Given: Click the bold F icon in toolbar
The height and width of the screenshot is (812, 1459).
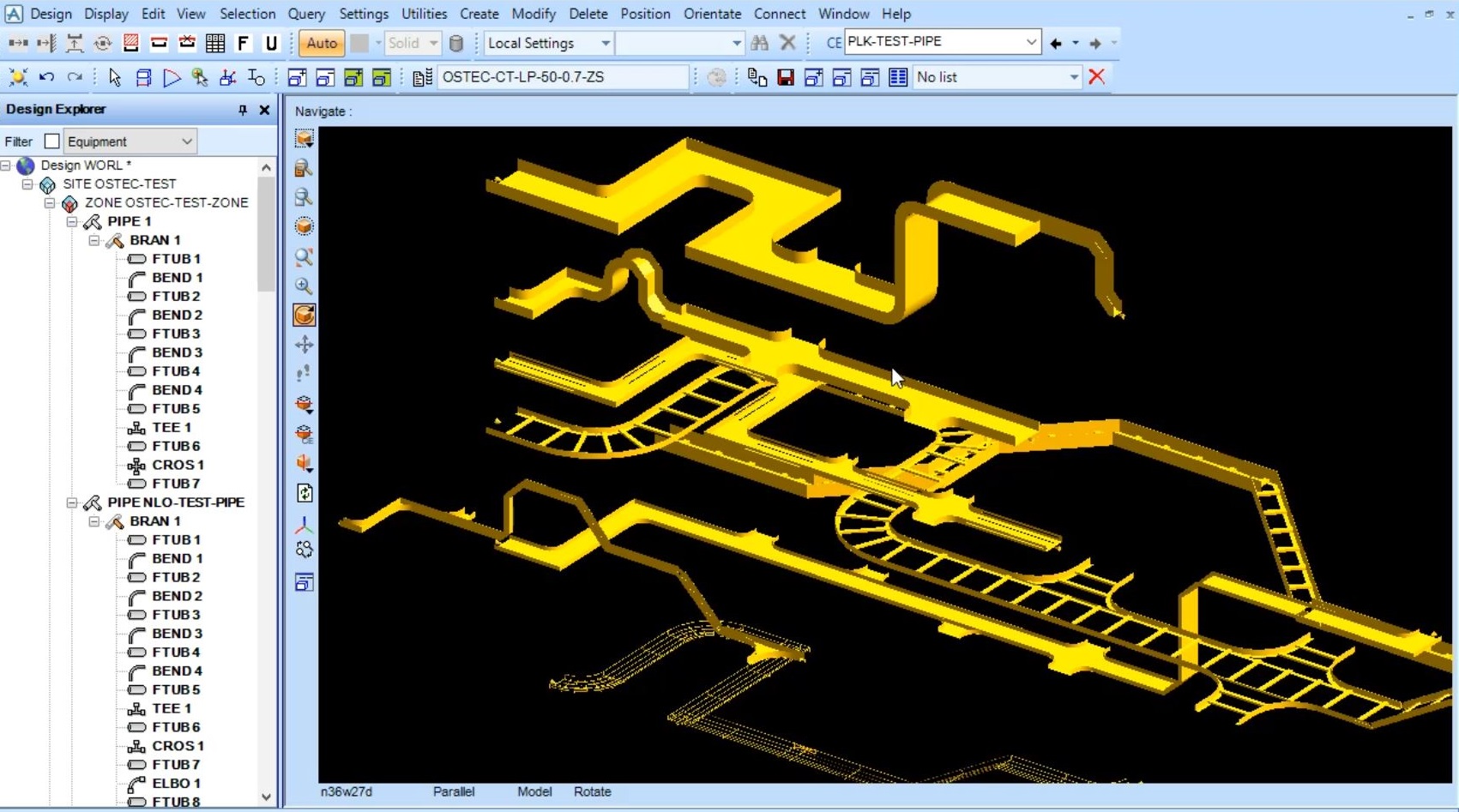Looking at the screenshot, I should coord(244,43).
